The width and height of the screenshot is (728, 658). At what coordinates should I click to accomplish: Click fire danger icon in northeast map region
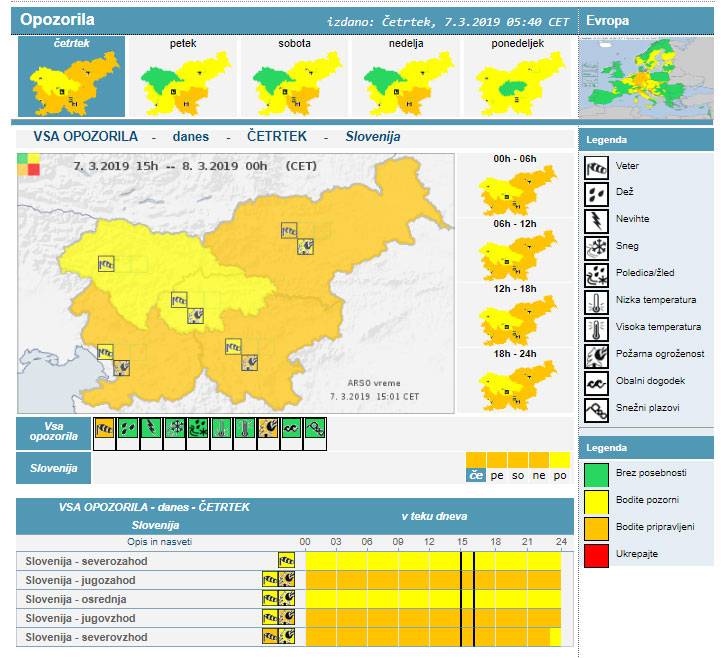coord(306,244)
